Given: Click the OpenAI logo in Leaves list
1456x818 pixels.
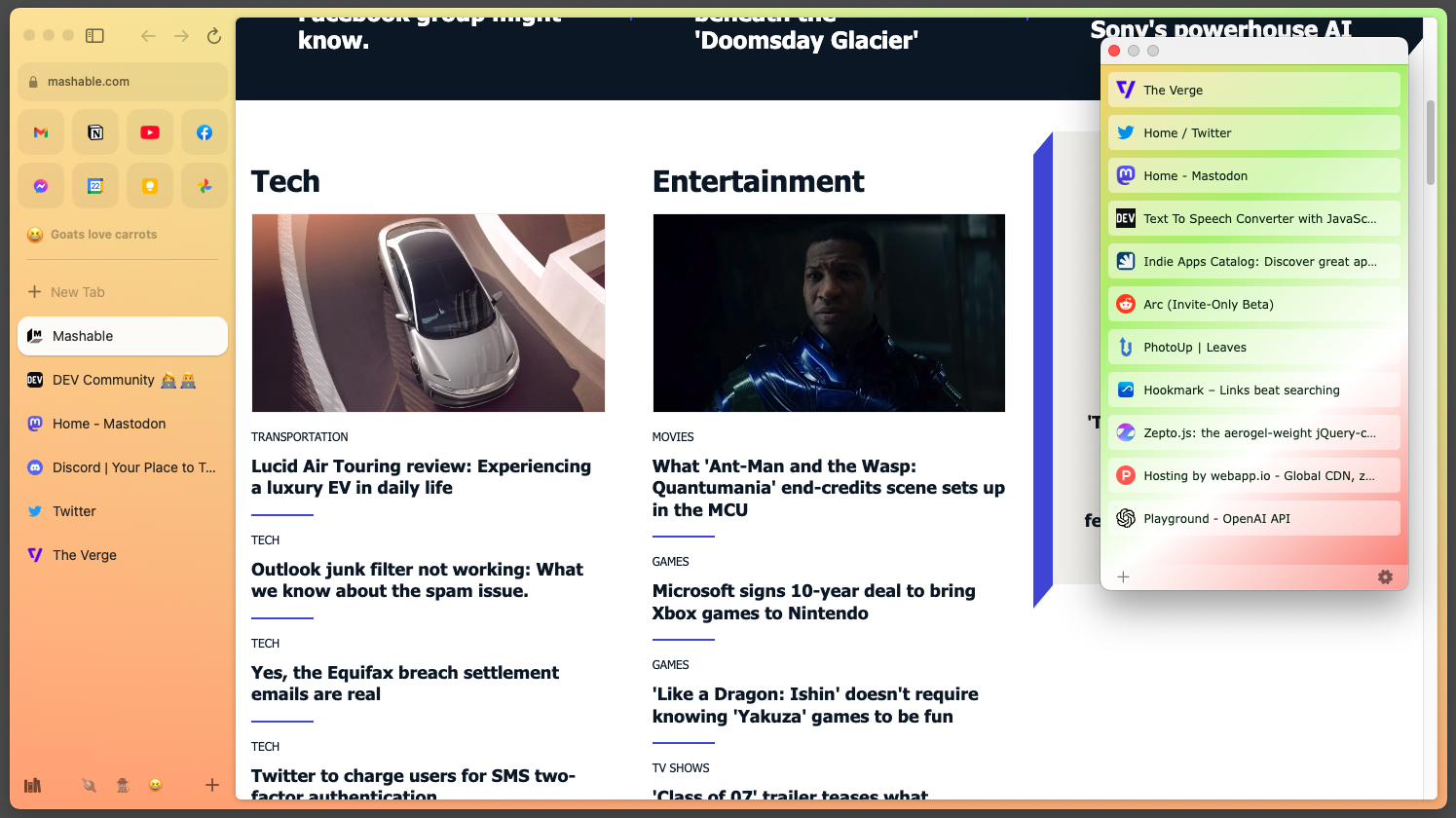Looking at the screenshot, I should pyautogui.click(x=1126, y=519).
